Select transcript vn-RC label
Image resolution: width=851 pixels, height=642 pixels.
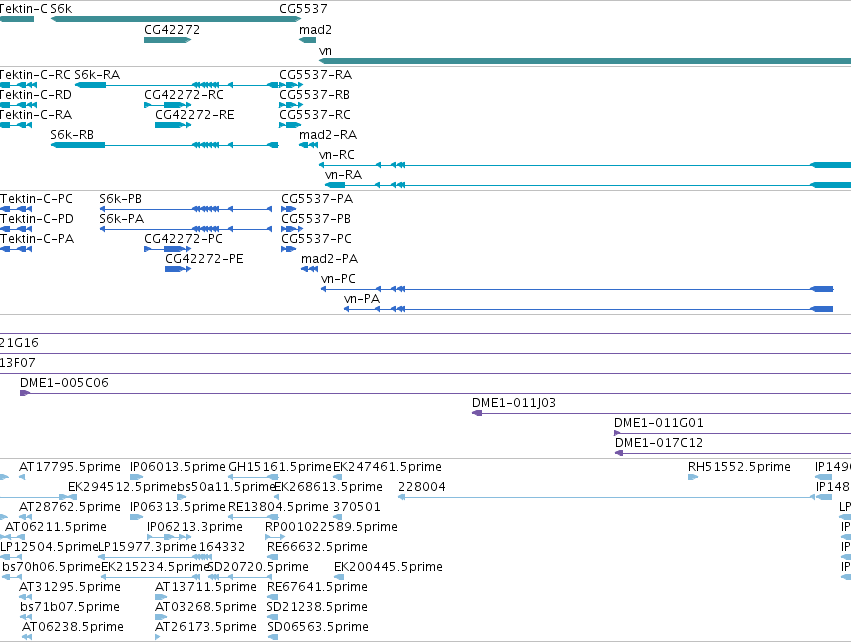pyautogui.click(x=336, y=155)
